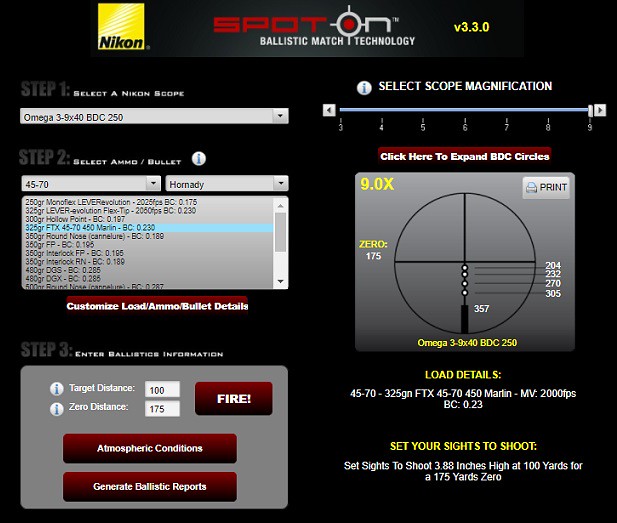
Task: Click the v3.3.0 version text
Action: pos(471,27)
